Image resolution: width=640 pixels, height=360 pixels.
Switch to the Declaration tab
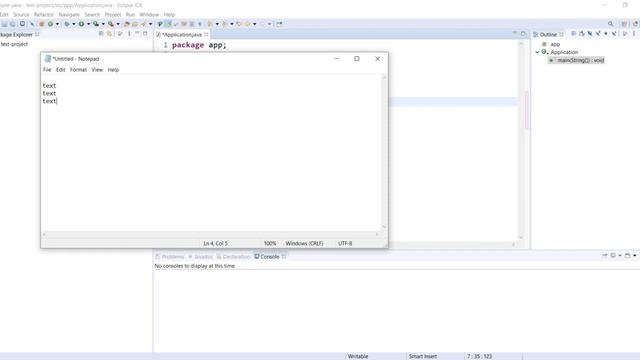[233, 257]
